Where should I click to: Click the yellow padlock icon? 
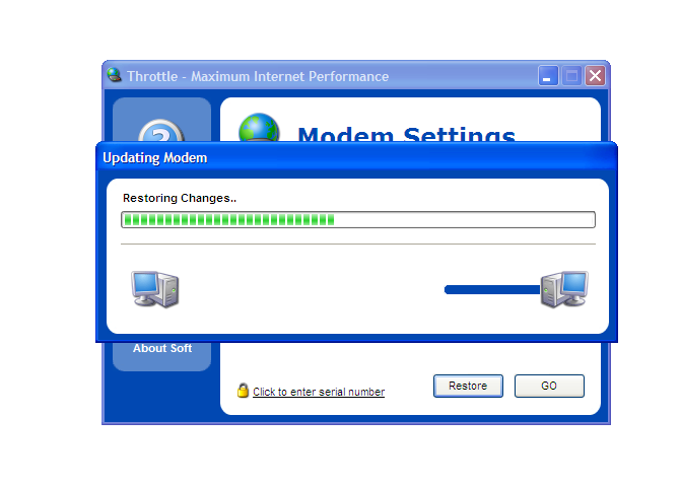pyautogui.click(x=243, y=390)
